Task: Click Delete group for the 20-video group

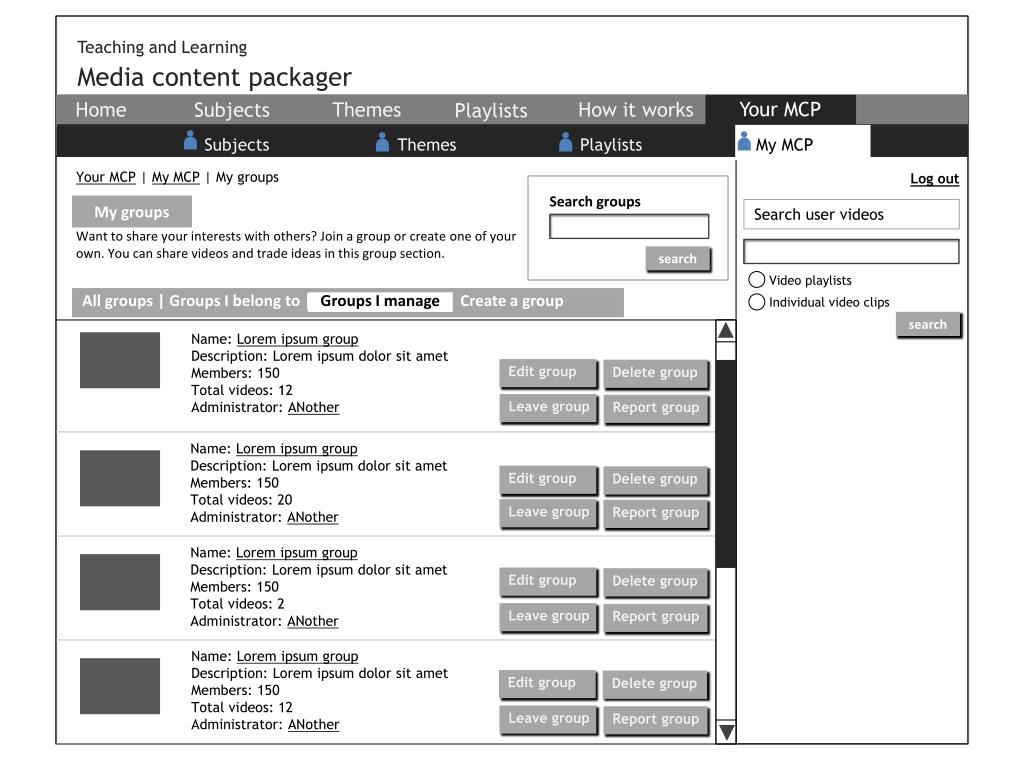Action: [x=655, y=479]
